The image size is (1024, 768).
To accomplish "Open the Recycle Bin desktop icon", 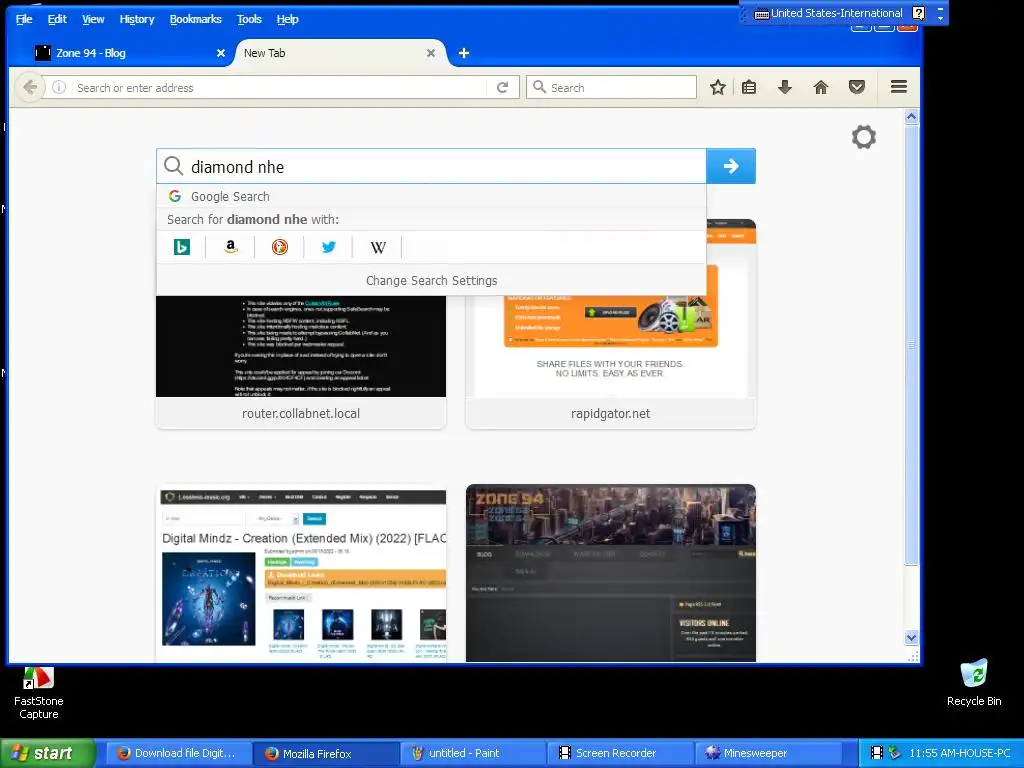I will (x=974, y=683).
